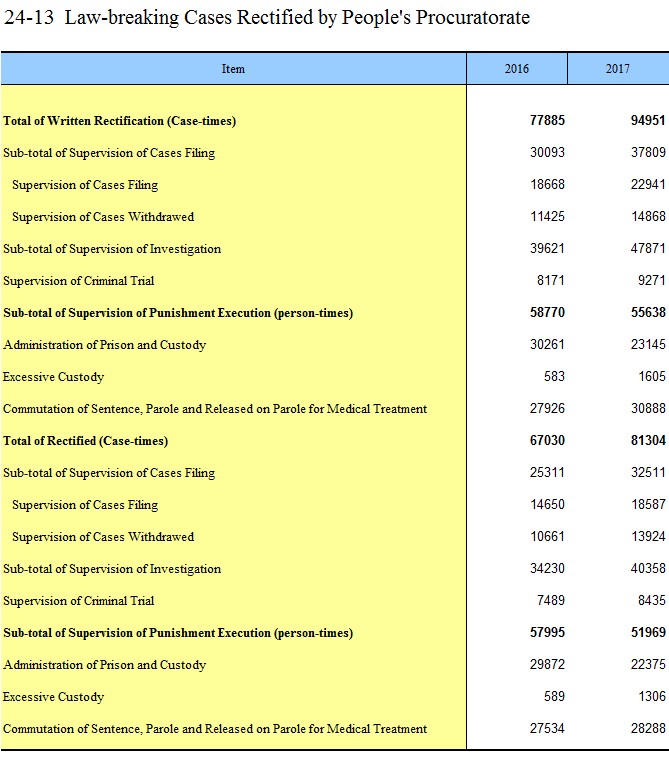Click the Investigation value 34230

(x=547, y=568)
